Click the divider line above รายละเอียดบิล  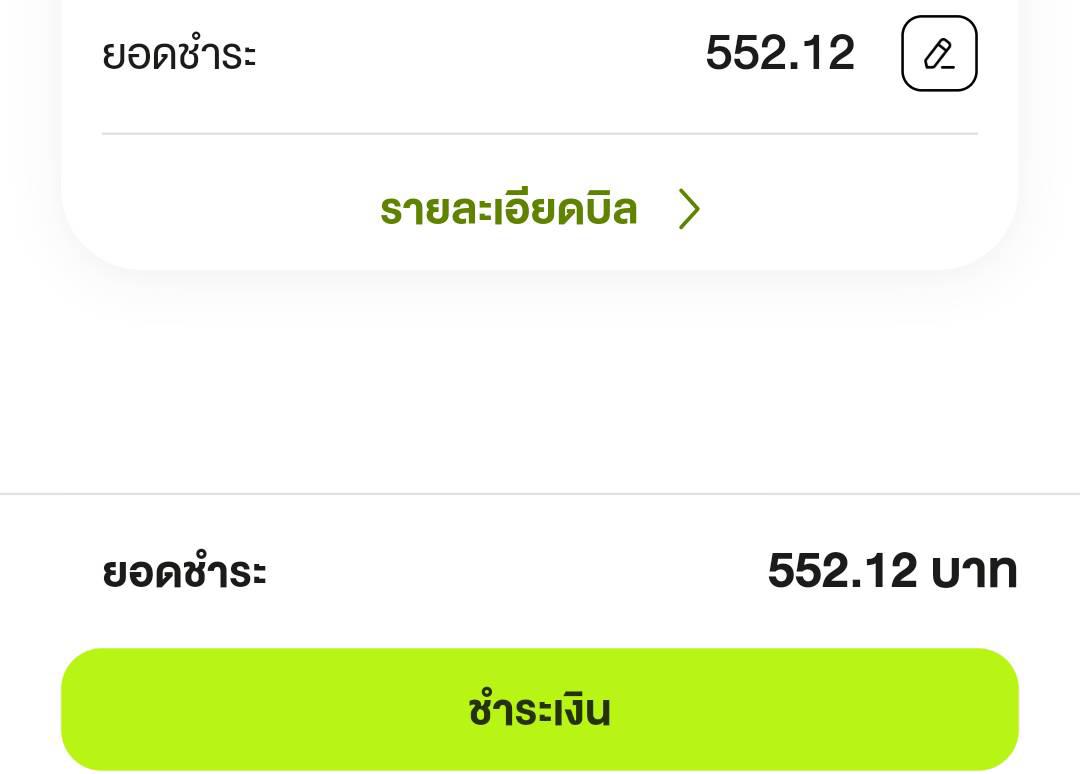coord(540,133)
